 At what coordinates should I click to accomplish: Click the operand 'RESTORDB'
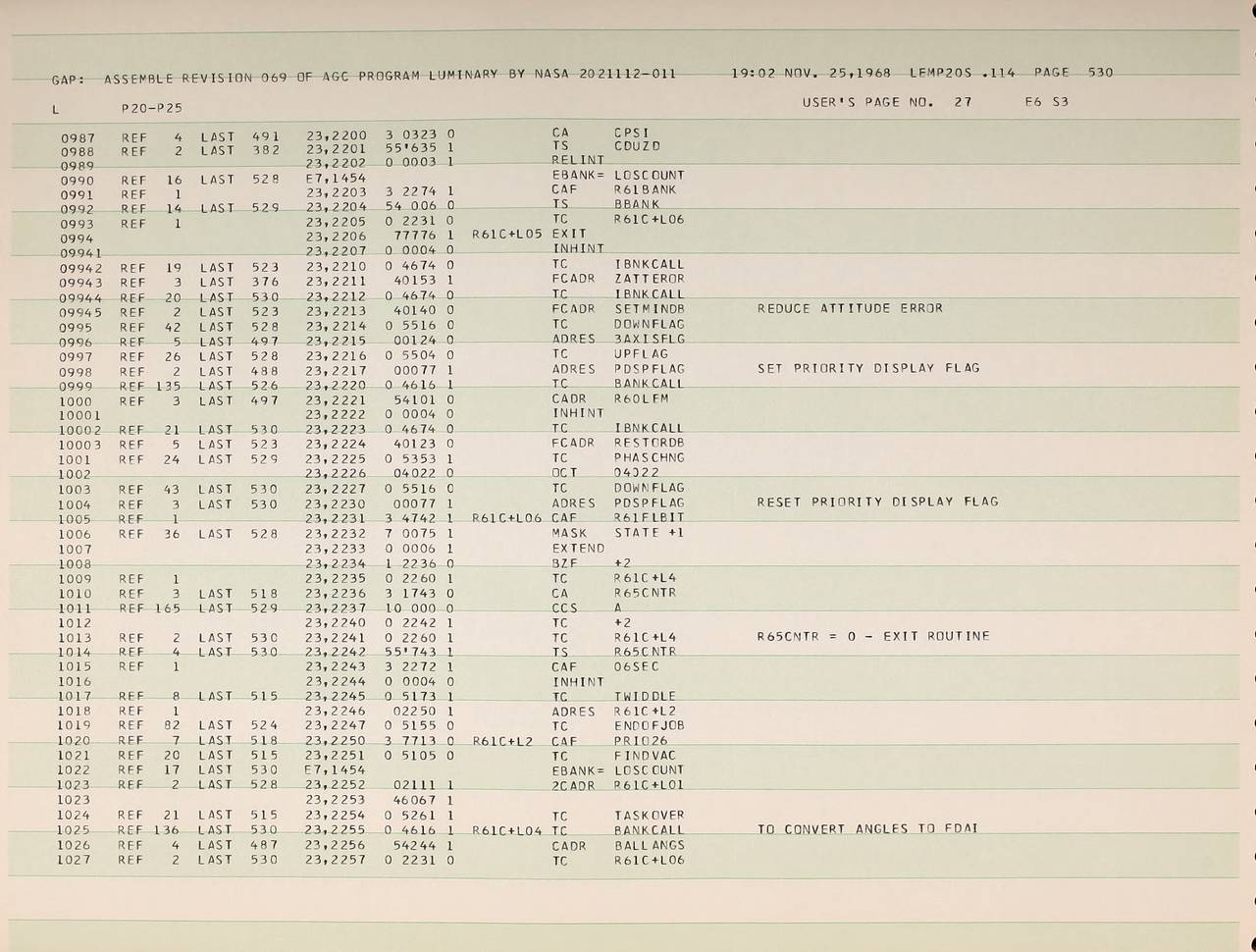coord(650,443)
